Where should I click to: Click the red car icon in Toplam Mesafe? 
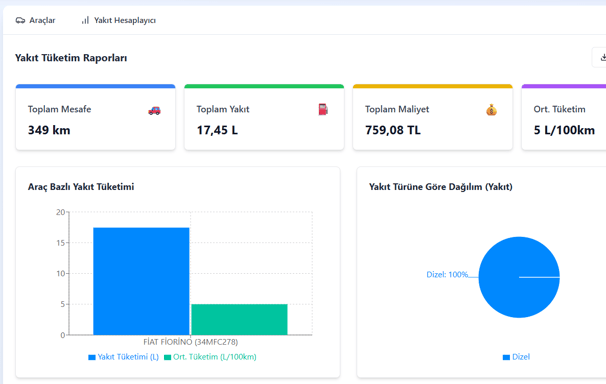tap(154, 110)
